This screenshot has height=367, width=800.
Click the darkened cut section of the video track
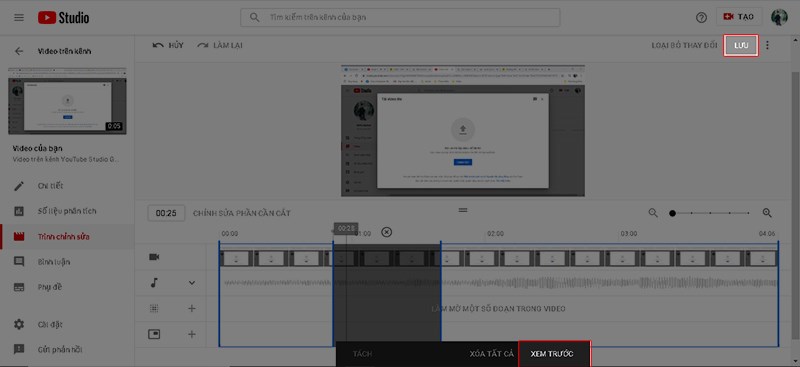[387, 258]
